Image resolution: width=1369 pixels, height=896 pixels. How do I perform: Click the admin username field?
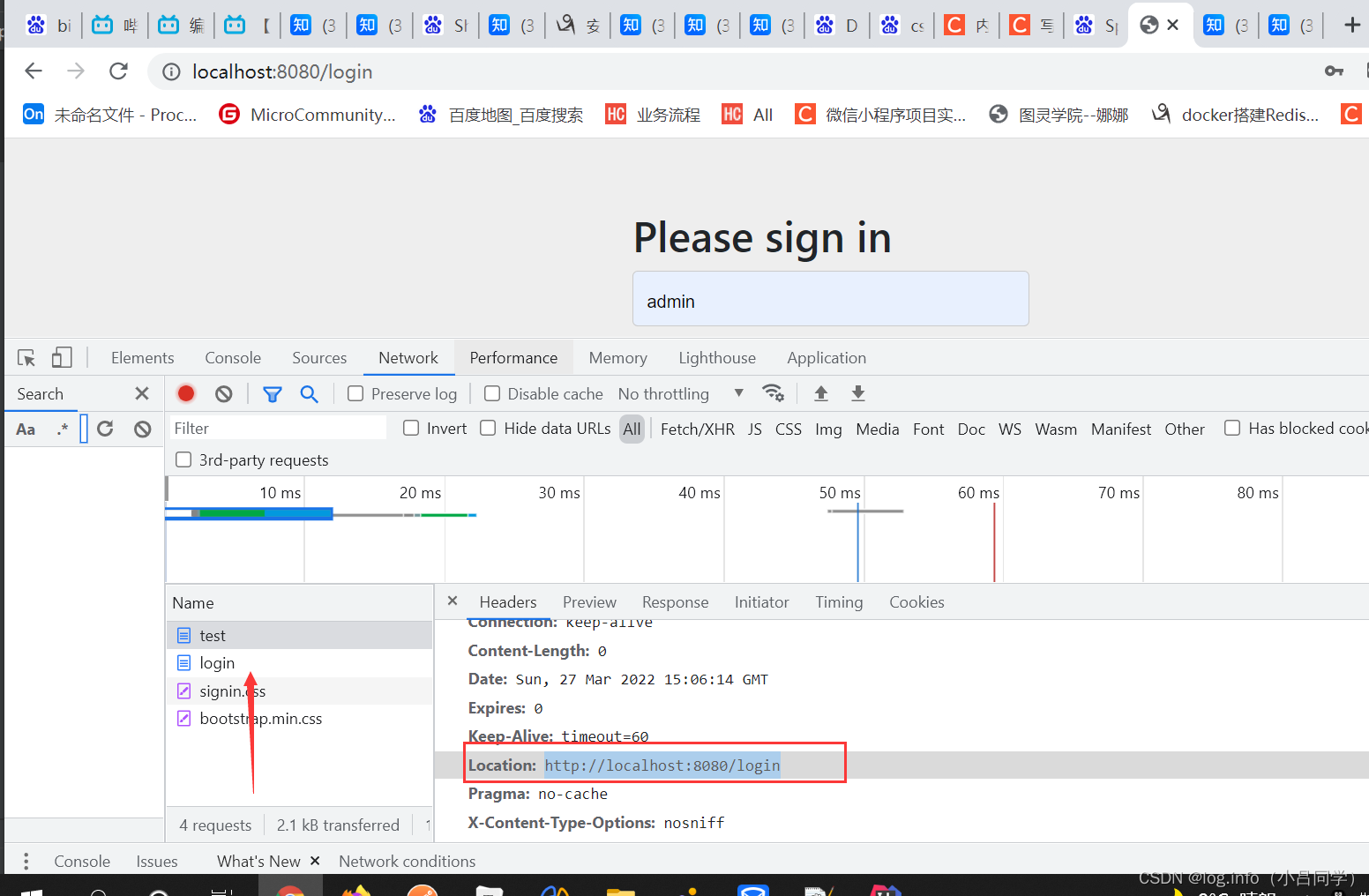830,299
